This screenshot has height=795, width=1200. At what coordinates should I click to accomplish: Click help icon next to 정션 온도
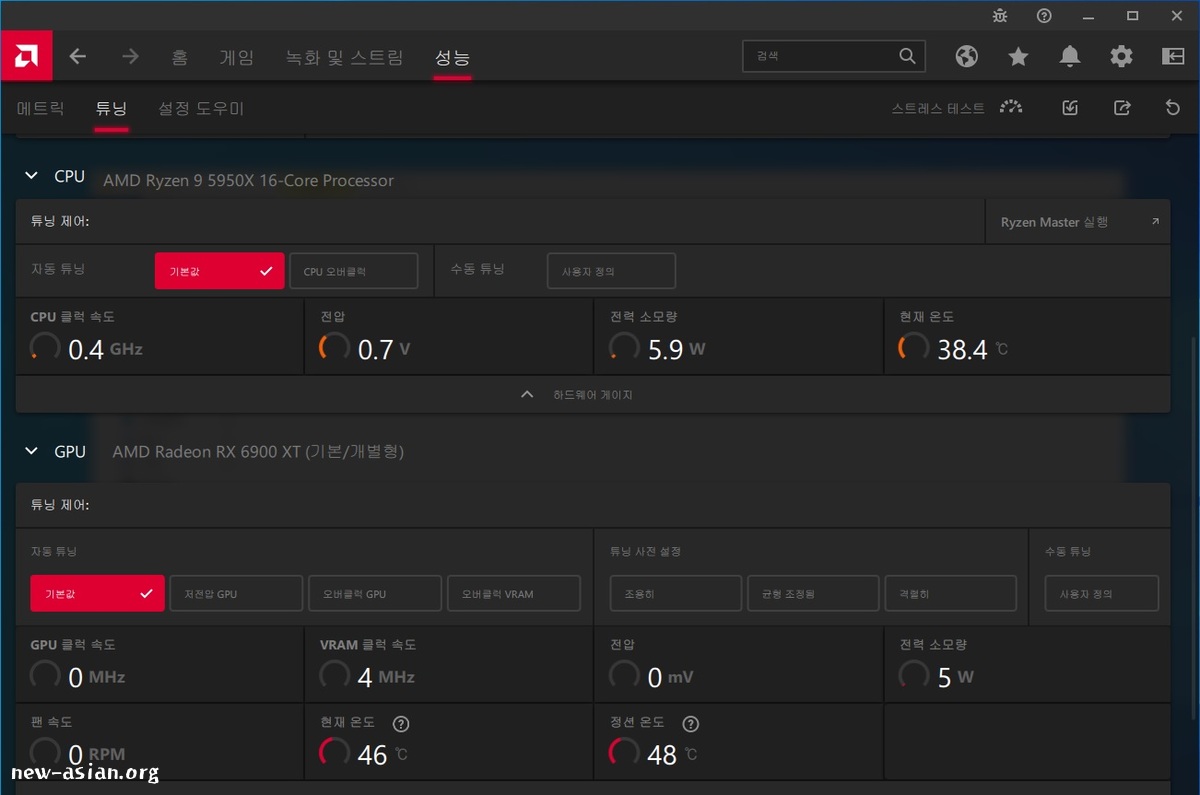coord(690,724)
